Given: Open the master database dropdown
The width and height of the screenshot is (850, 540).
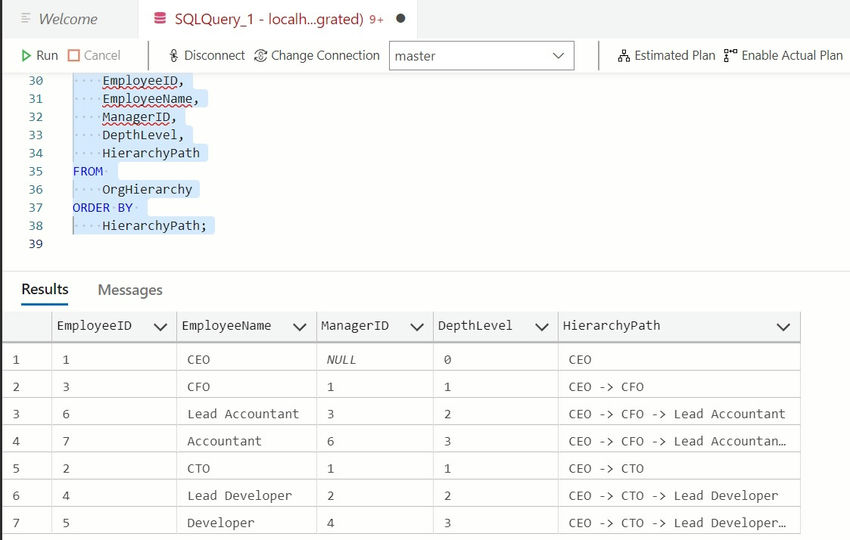Looking at the screenshot, I should pos(558,56).
